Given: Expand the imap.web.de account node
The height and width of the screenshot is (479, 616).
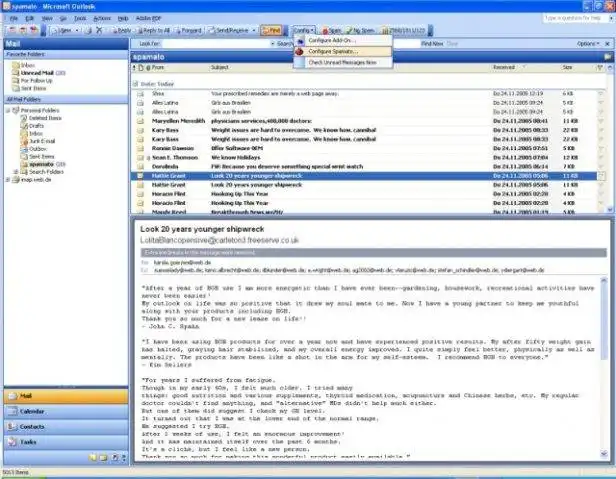Looking at the screenshot, I should coord(7,180).
